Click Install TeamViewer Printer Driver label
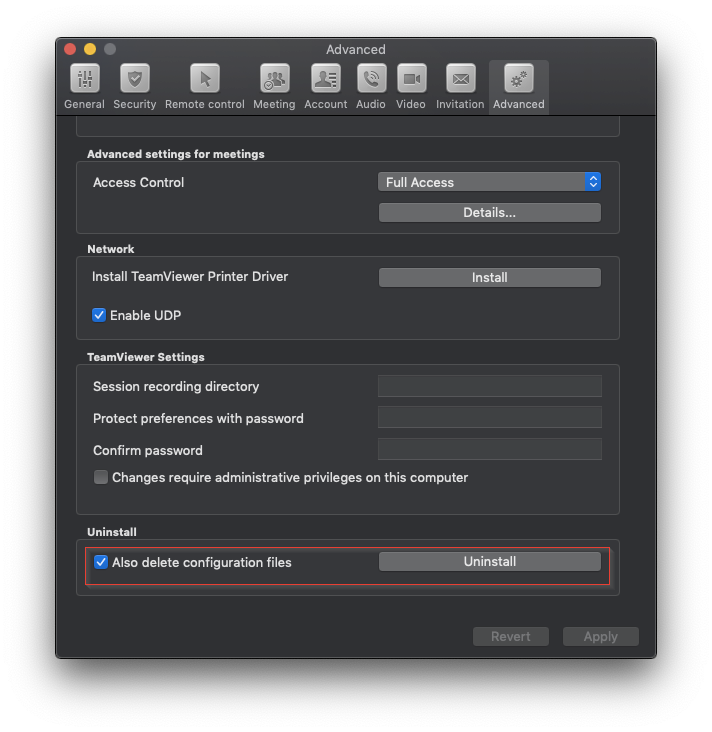The width and height of the screenshot is (712, 732). 190,276
